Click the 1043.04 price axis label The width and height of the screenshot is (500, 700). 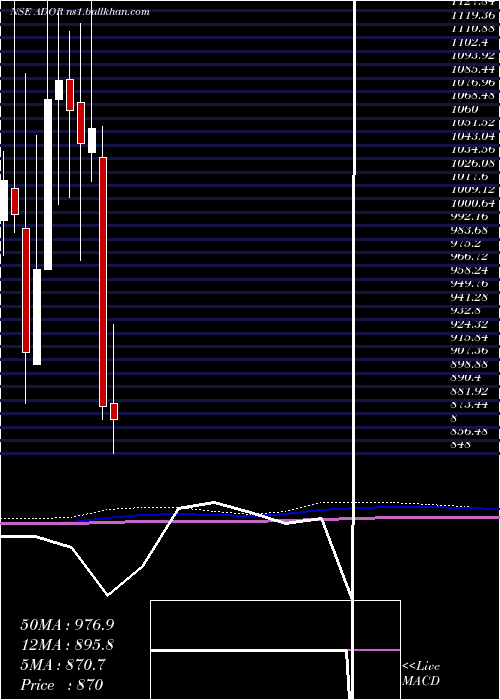tap(473, 136)
